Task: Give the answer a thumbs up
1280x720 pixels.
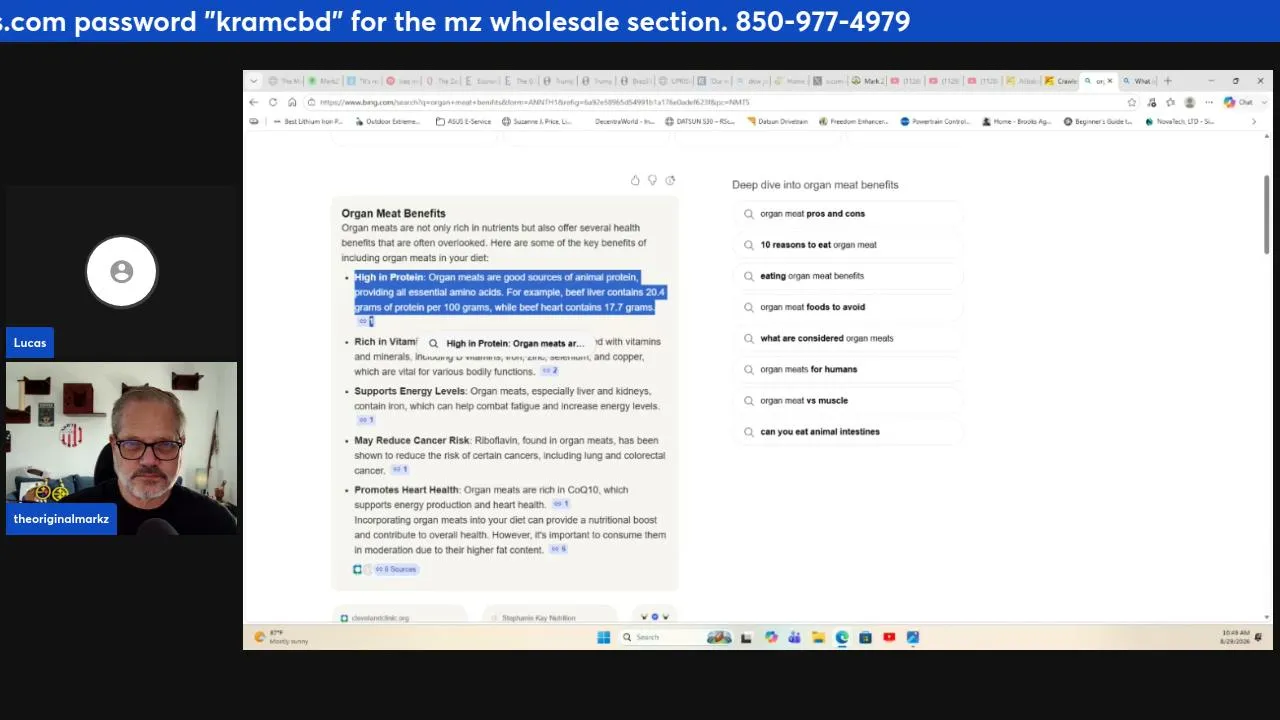Action: [635, 180]
